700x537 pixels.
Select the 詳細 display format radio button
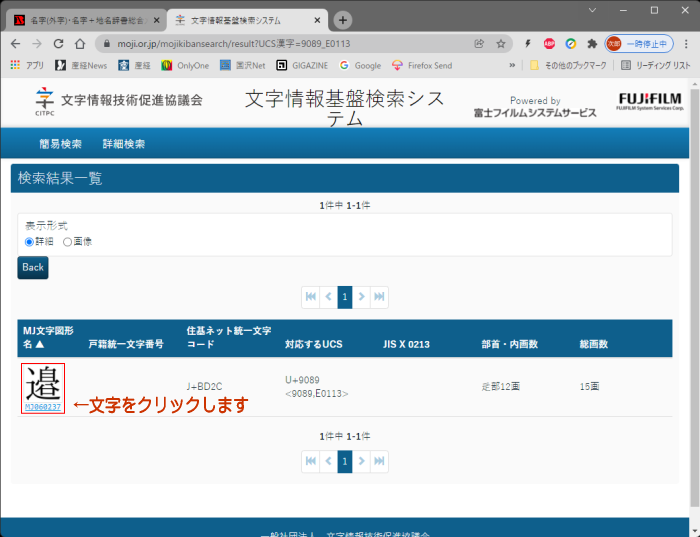point(30,242)
